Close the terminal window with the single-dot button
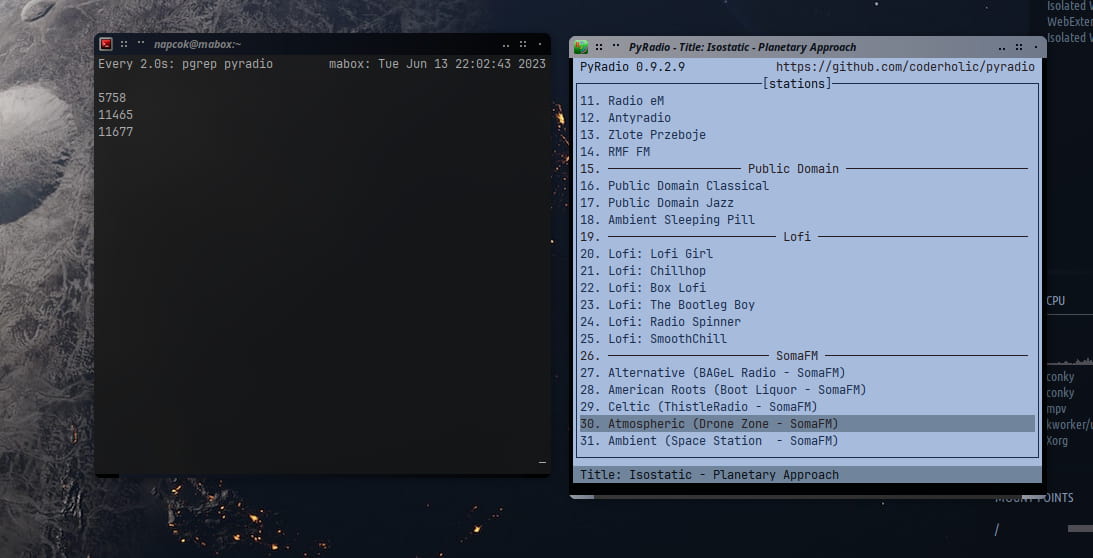The height and width of the screenshot is (558, 1093). pos(540,45)
